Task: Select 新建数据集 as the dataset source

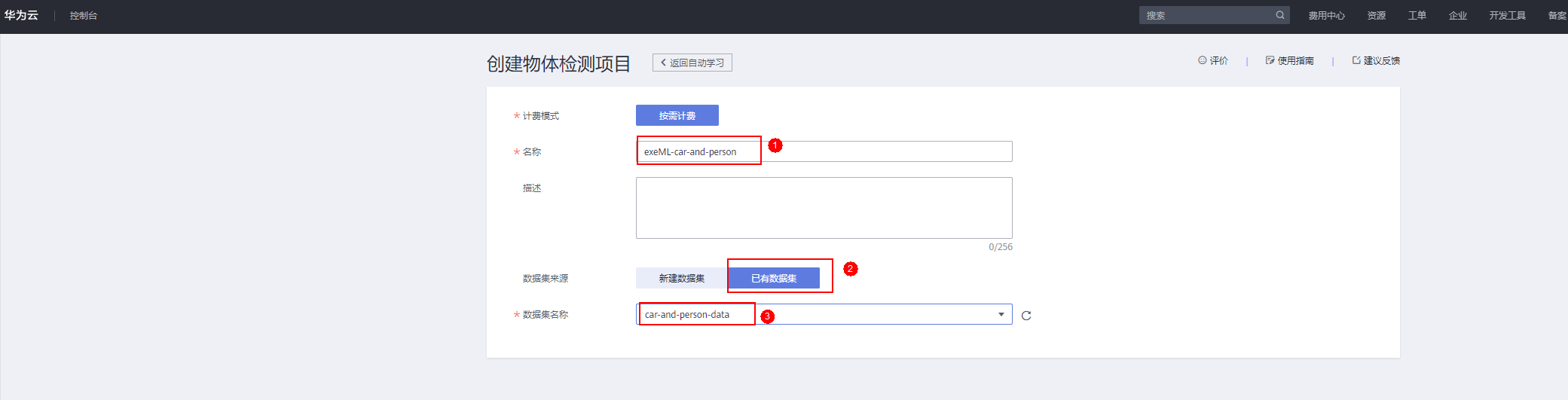Action: coord(681,278)
